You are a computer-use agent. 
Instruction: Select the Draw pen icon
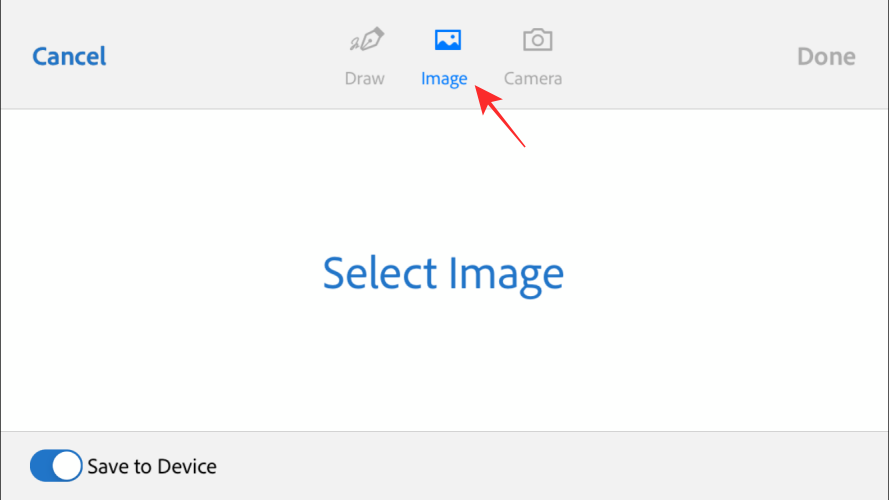tap(365, 41)
